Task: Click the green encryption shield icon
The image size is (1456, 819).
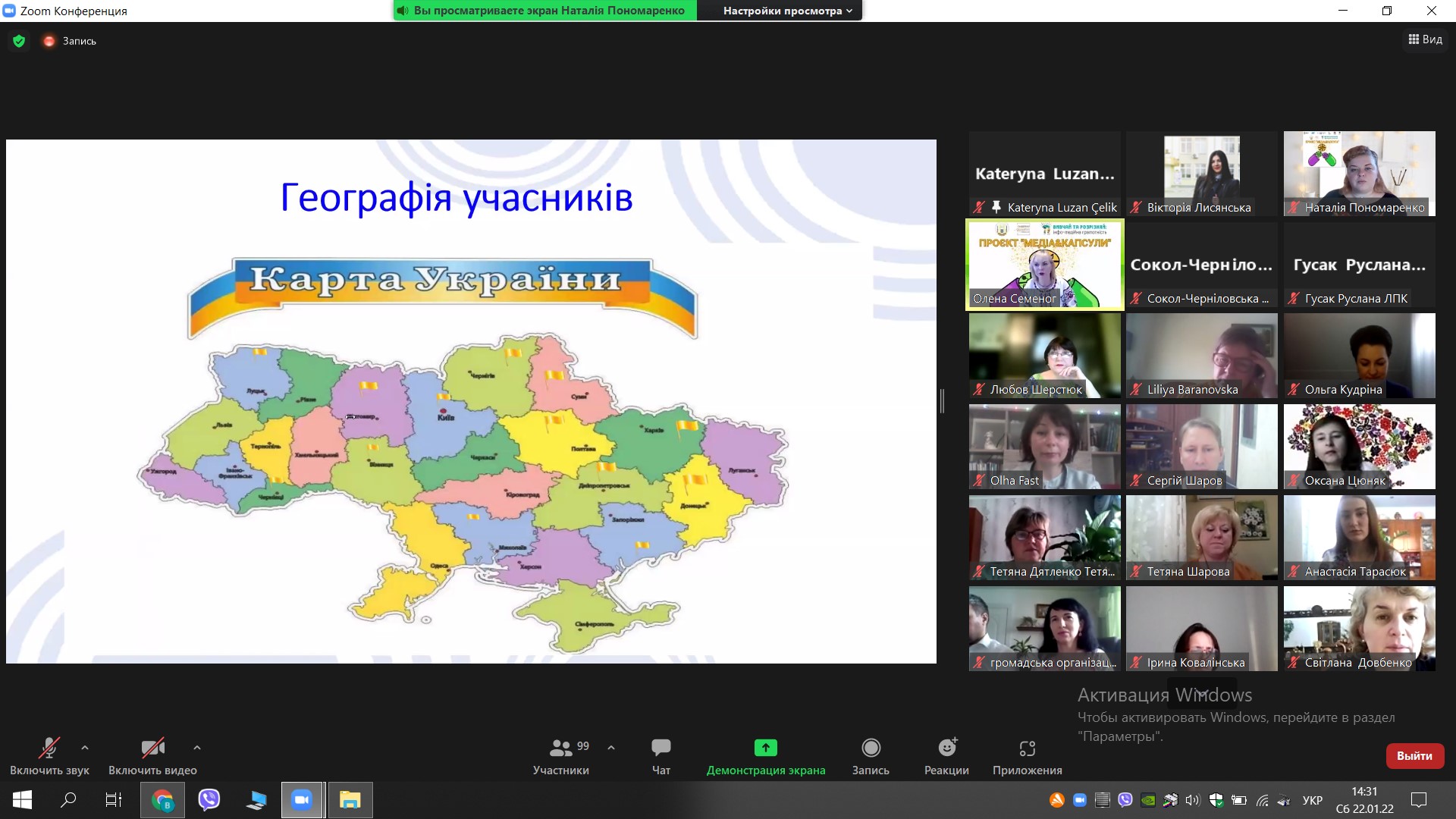Action: [x=19, y=41]
